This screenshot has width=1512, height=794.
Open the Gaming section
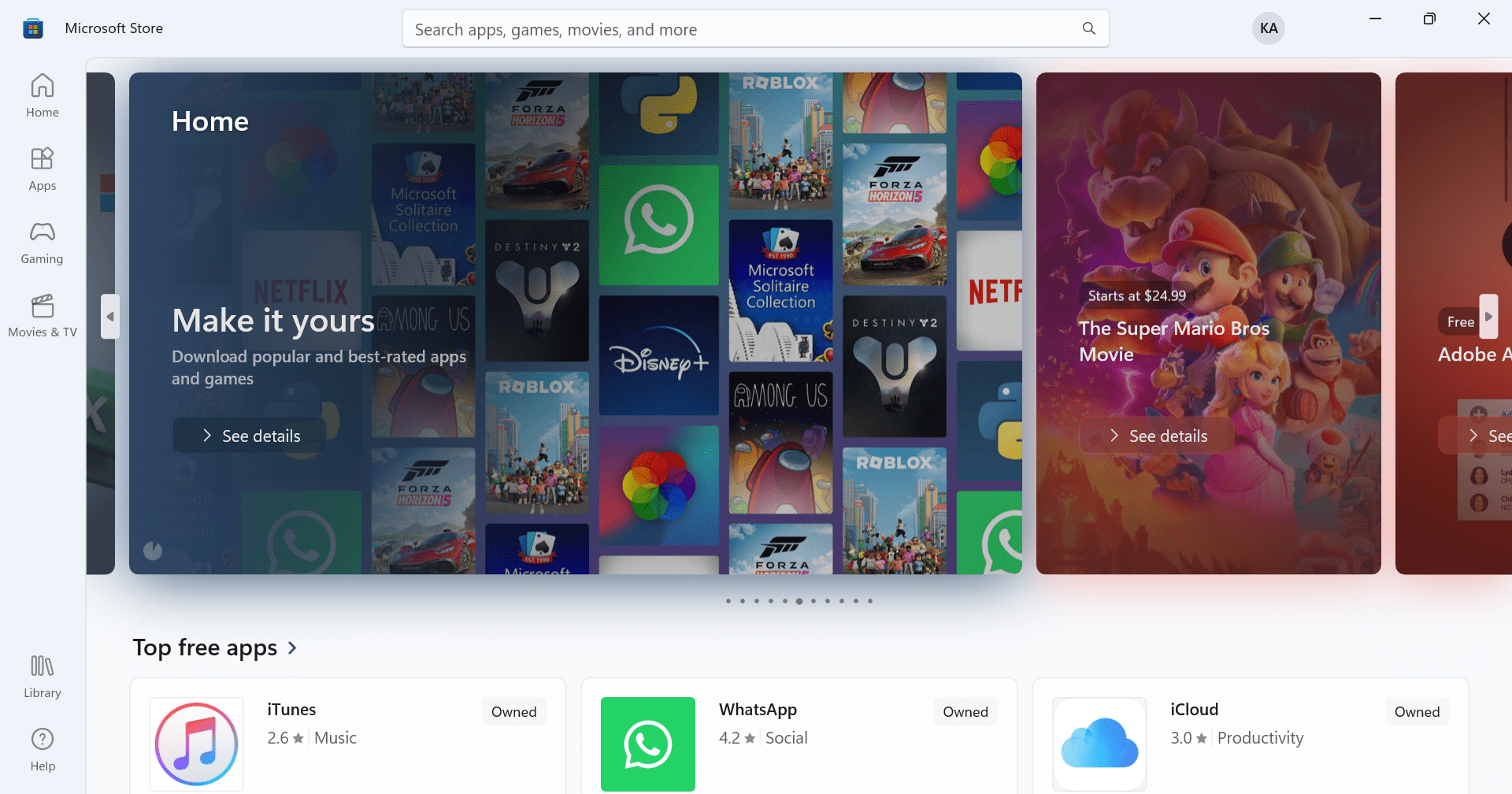click(x=43, y=243)
